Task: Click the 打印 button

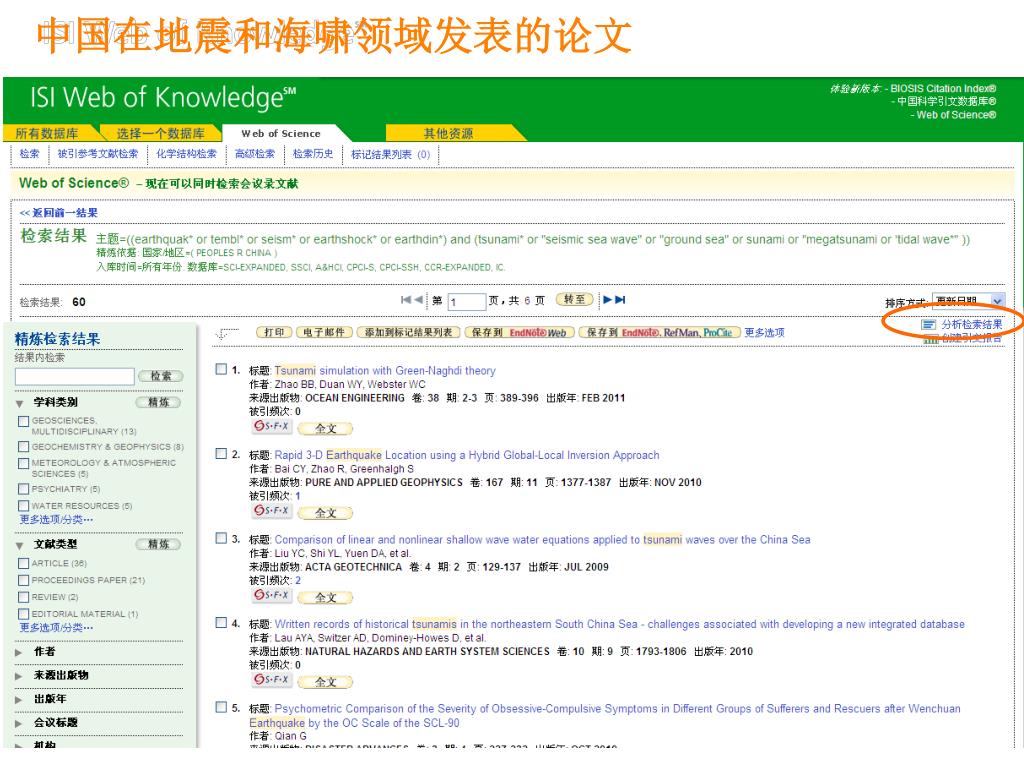Action: coord(274,332)
